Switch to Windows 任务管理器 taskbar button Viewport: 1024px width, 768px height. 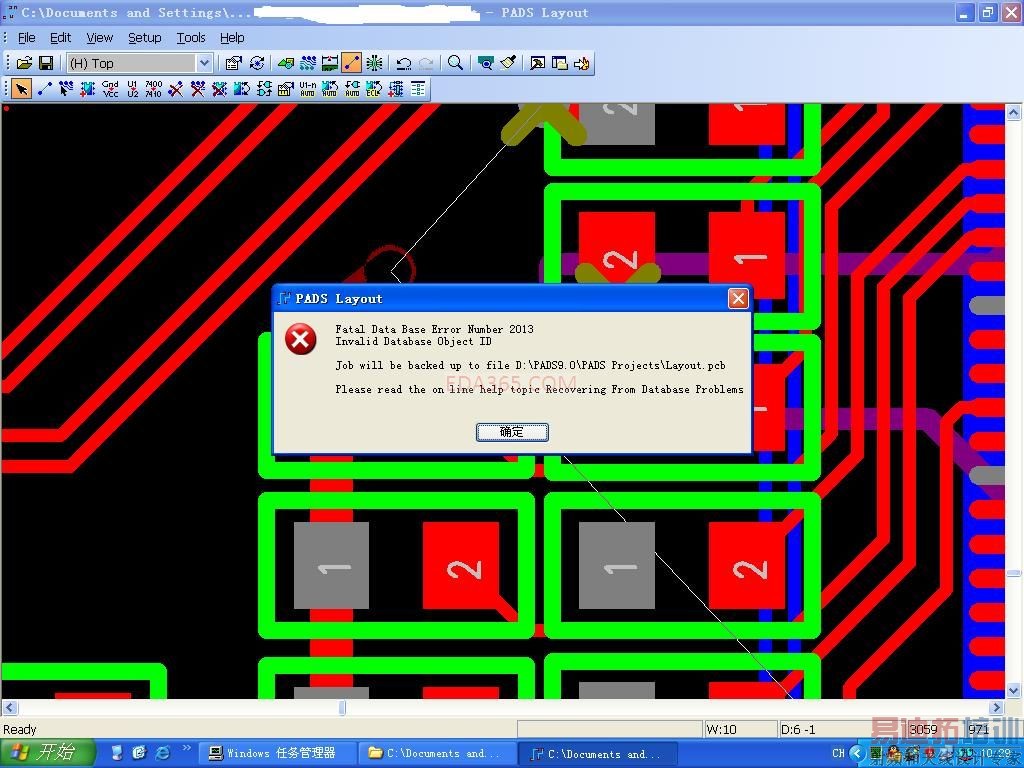click(x=277, y=754)
